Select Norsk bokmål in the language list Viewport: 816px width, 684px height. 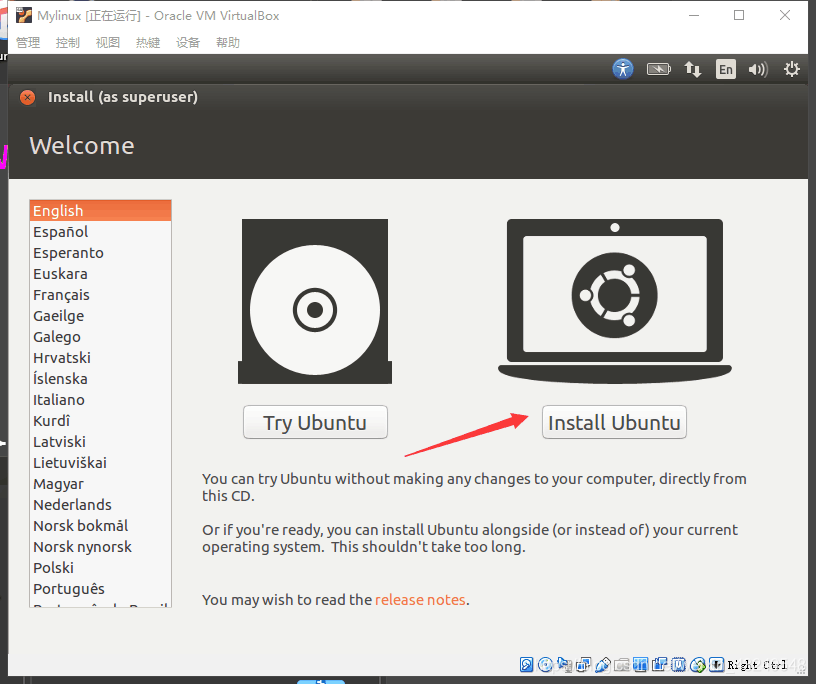point(100,526)
